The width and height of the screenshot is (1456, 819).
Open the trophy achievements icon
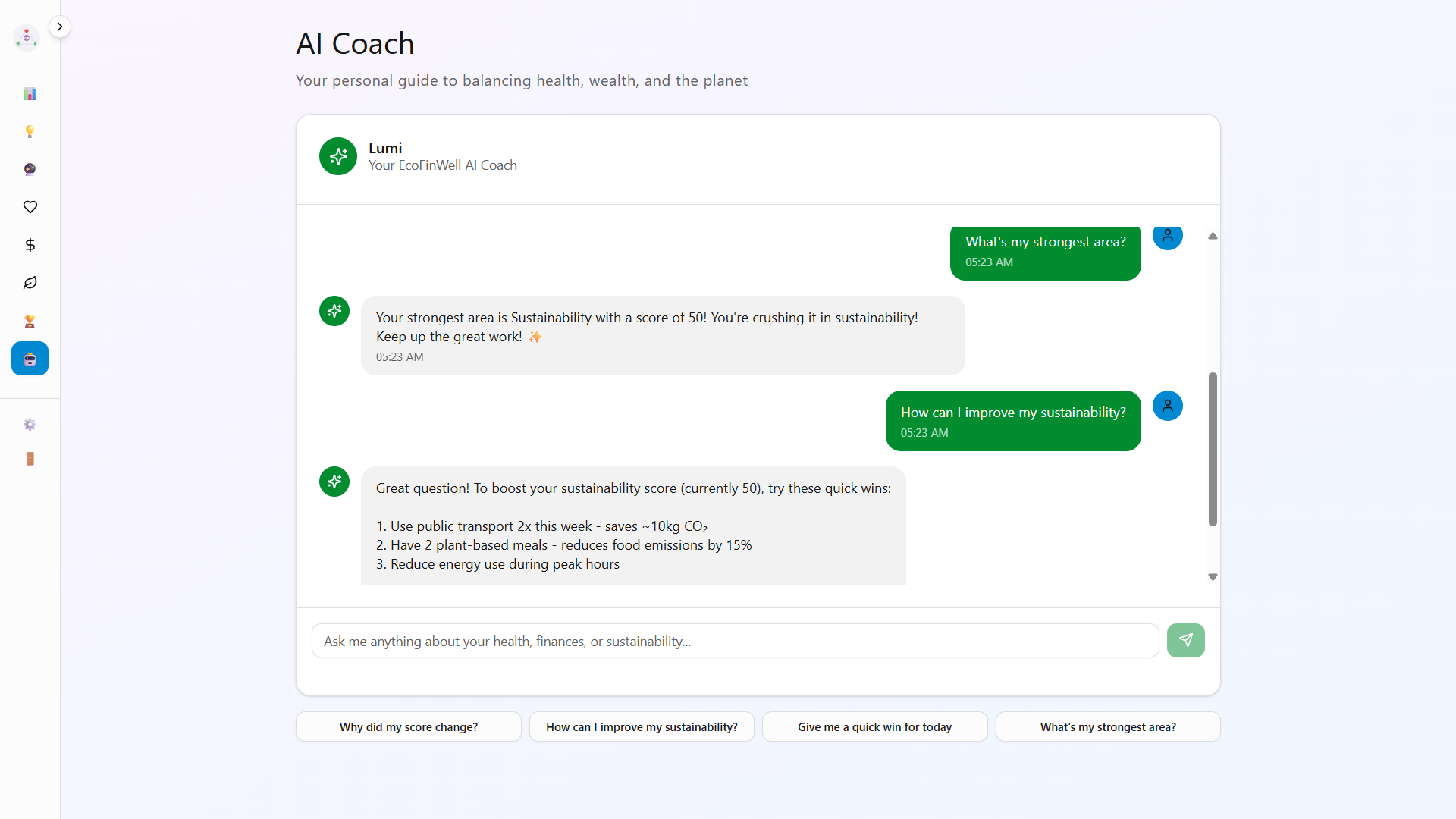tap(30, 321)
